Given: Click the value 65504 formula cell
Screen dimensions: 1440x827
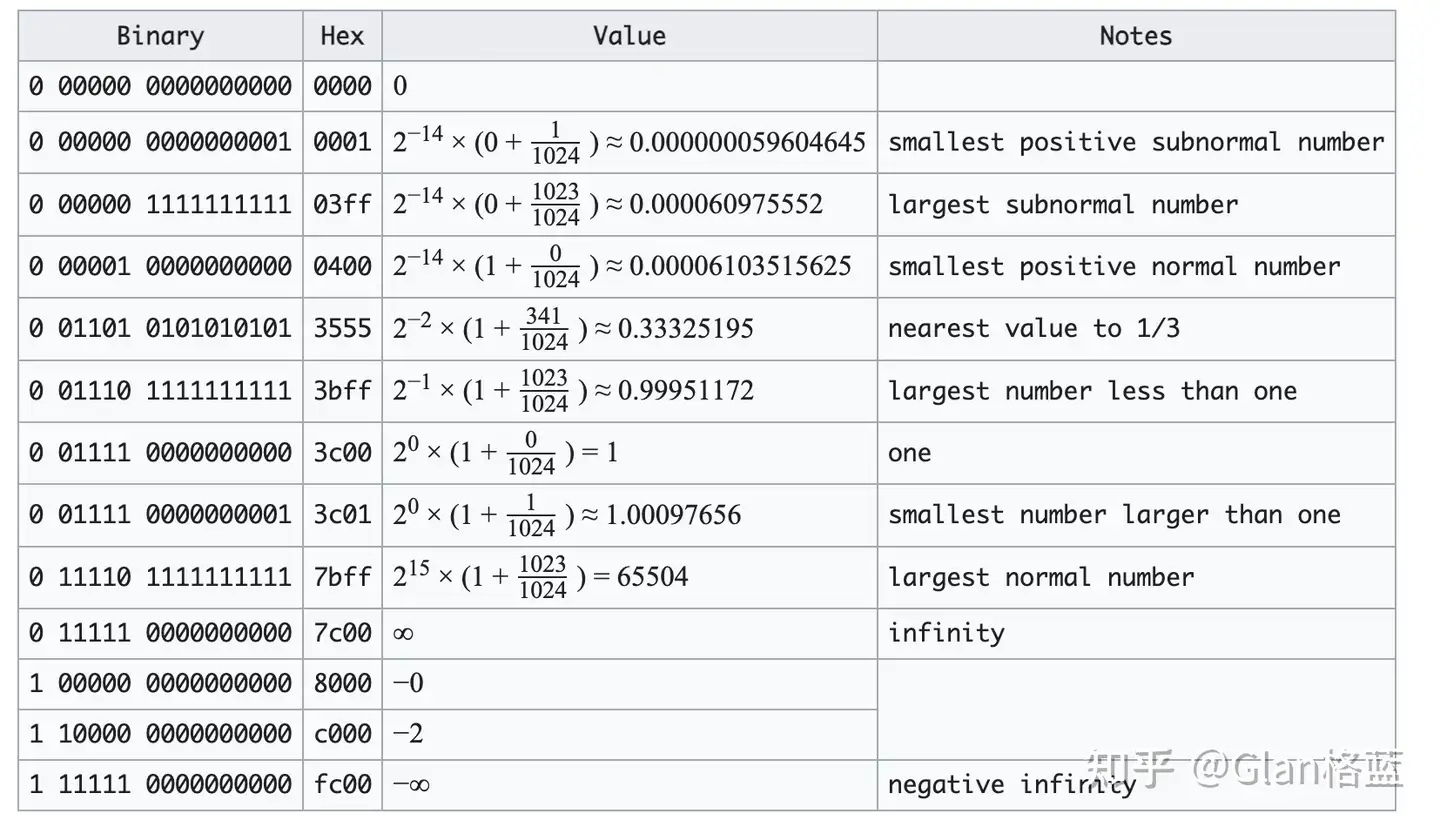Looking at the screenshot, I should pyautogui.click(x=541, y=577).
